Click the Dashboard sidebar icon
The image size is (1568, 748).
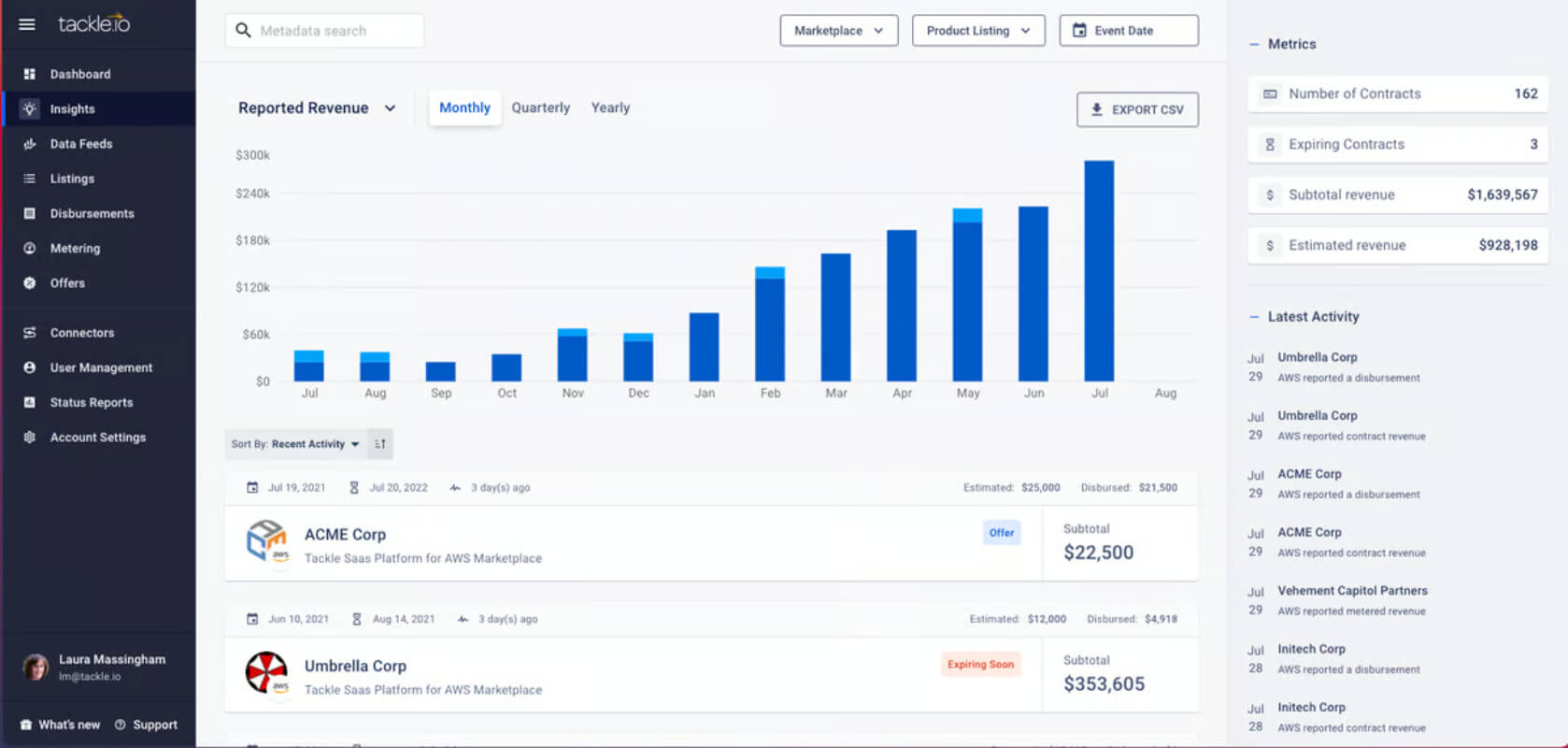click(30, 74)
